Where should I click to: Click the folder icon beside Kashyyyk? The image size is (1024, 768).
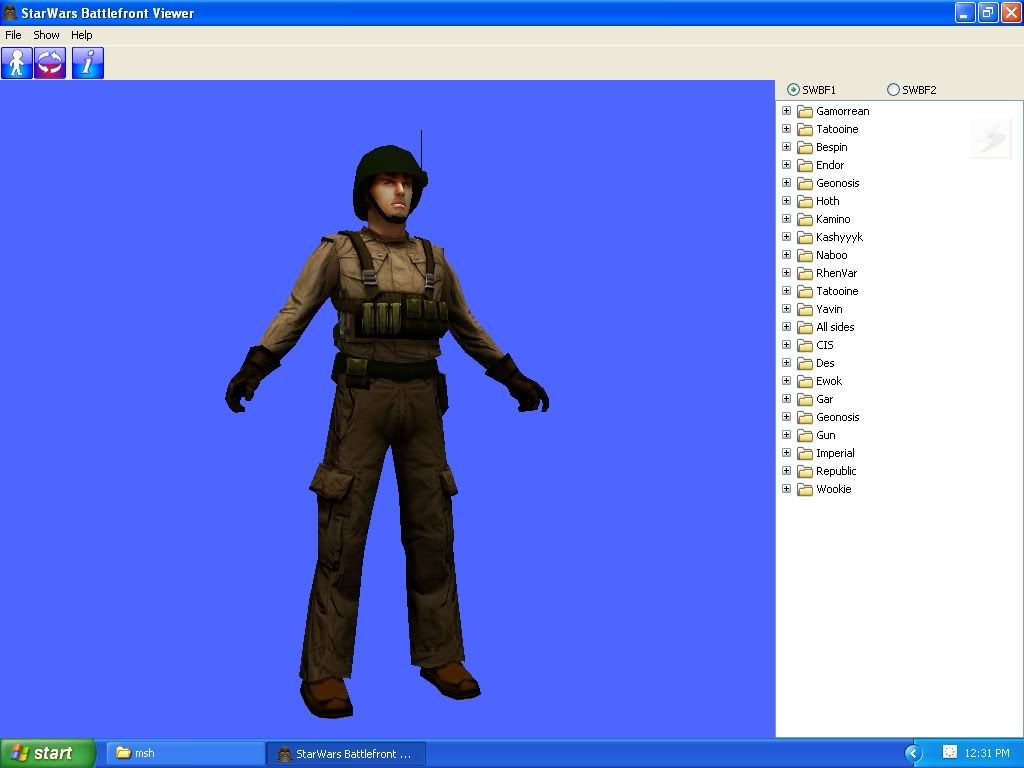805,237
